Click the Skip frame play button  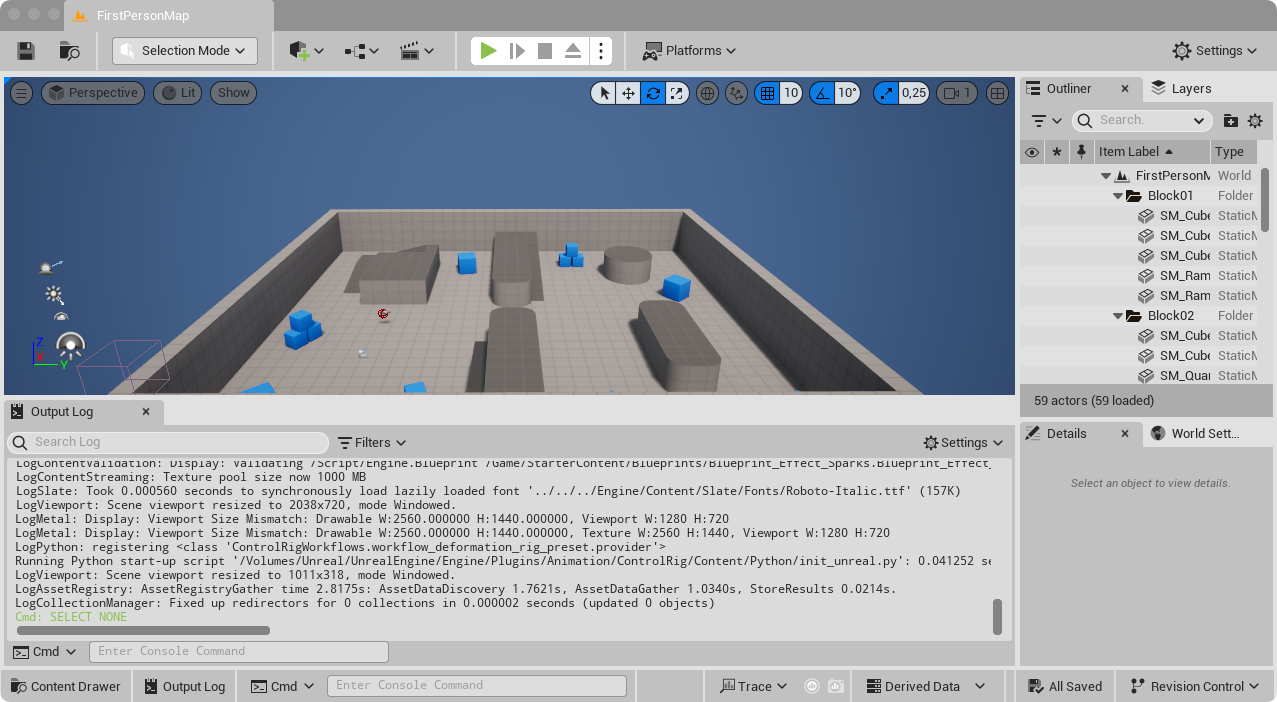(x=517, y=51)
